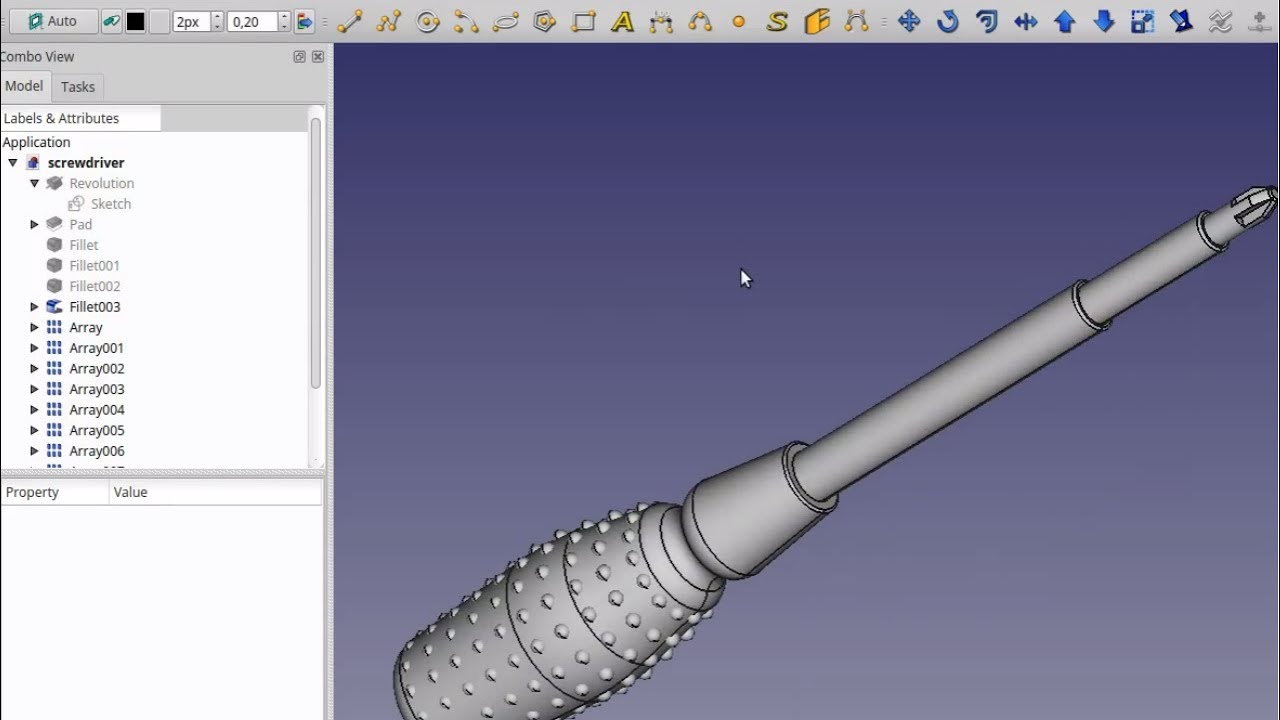Activate the Move tool
Screen dimensions: 1280x720
[909, 21]
